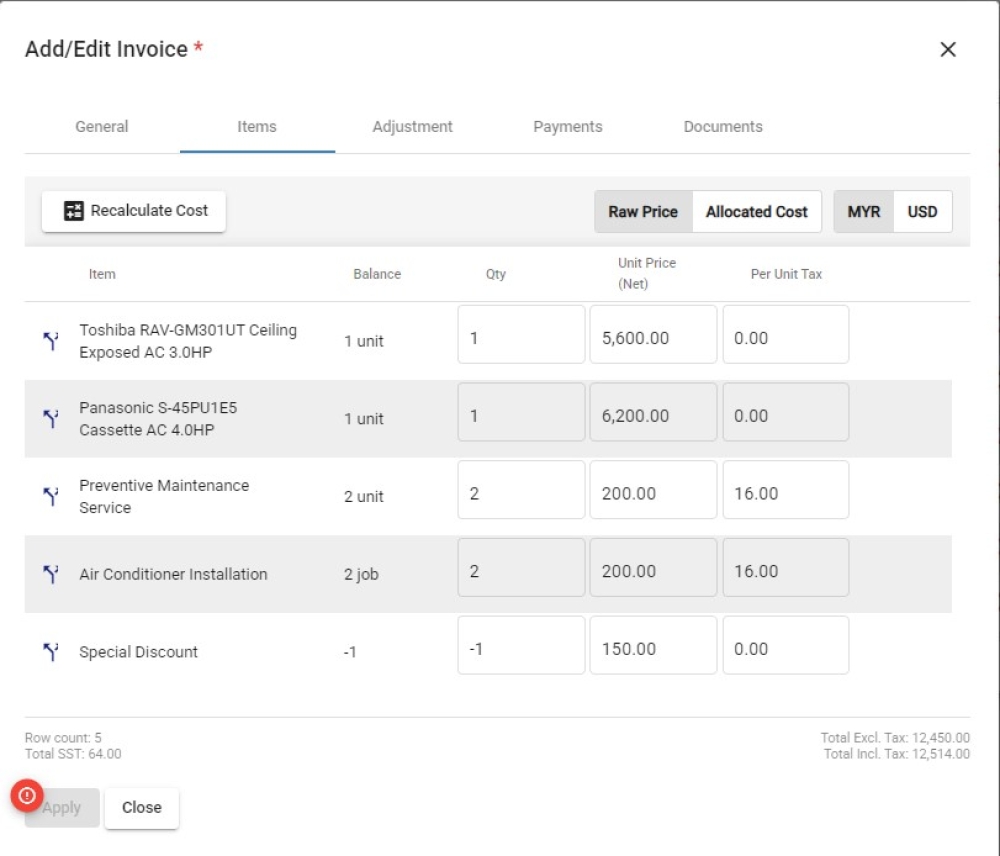Click split icon for Toshiba RAV-GM301UT row

(50, 341)
